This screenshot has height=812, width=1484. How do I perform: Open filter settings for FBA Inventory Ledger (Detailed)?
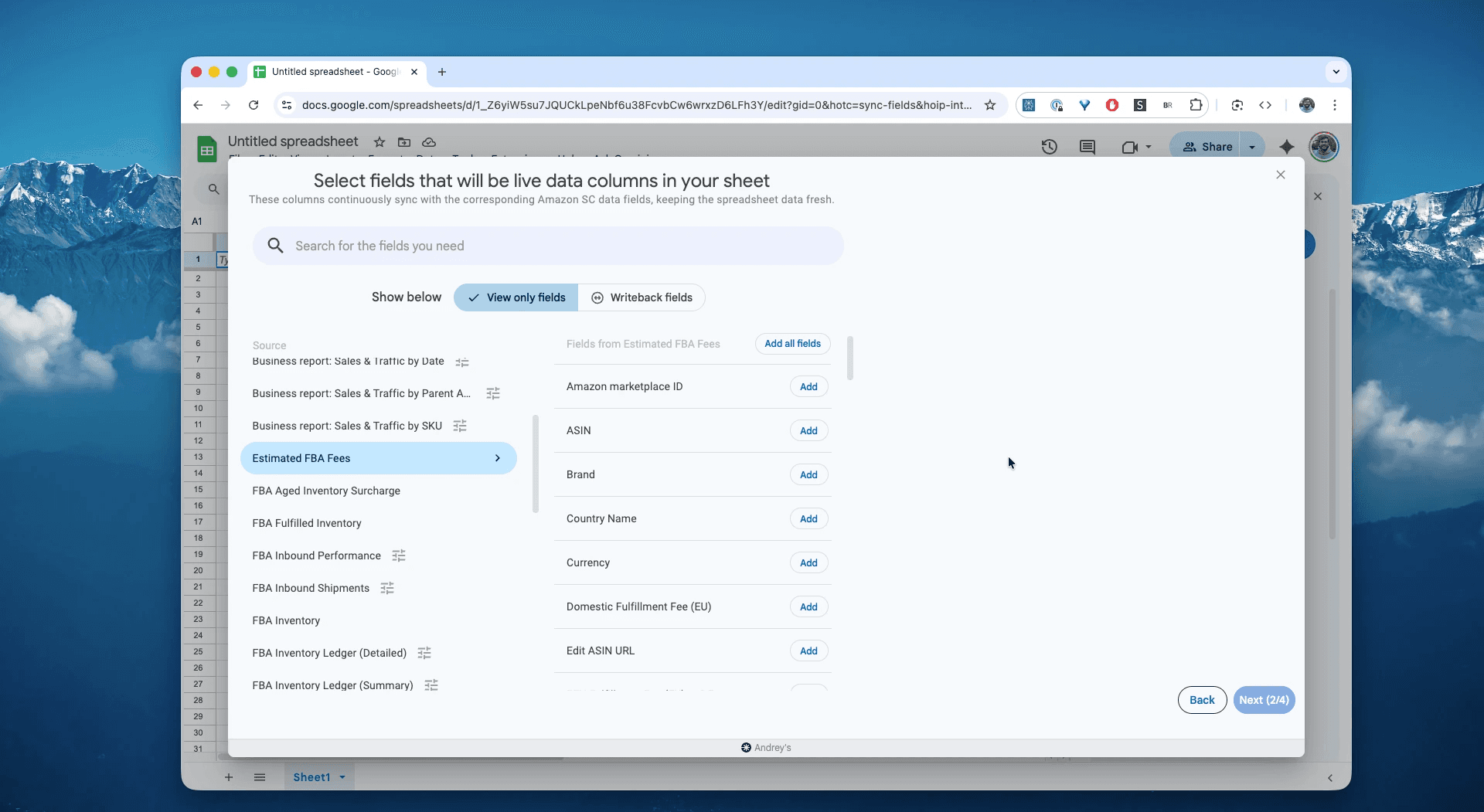[424, 653]
